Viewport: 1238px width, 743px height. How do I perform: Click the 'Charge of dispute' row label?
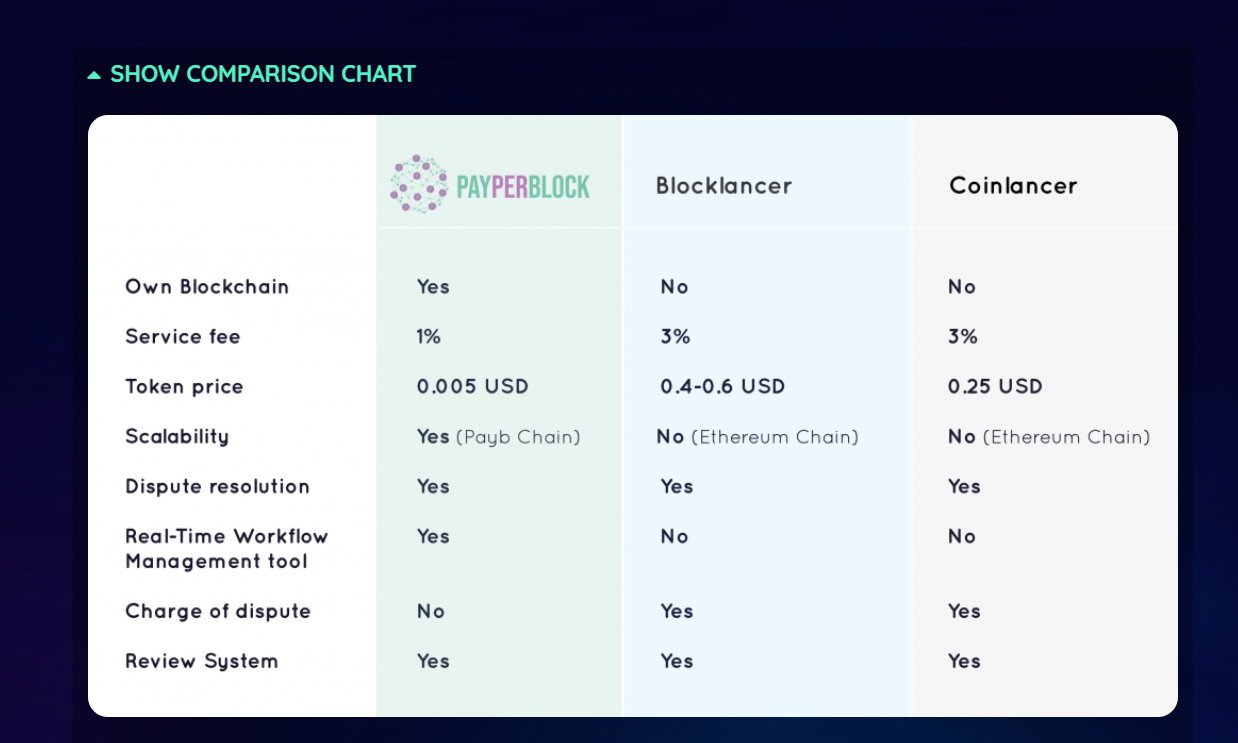click(218, 611)
